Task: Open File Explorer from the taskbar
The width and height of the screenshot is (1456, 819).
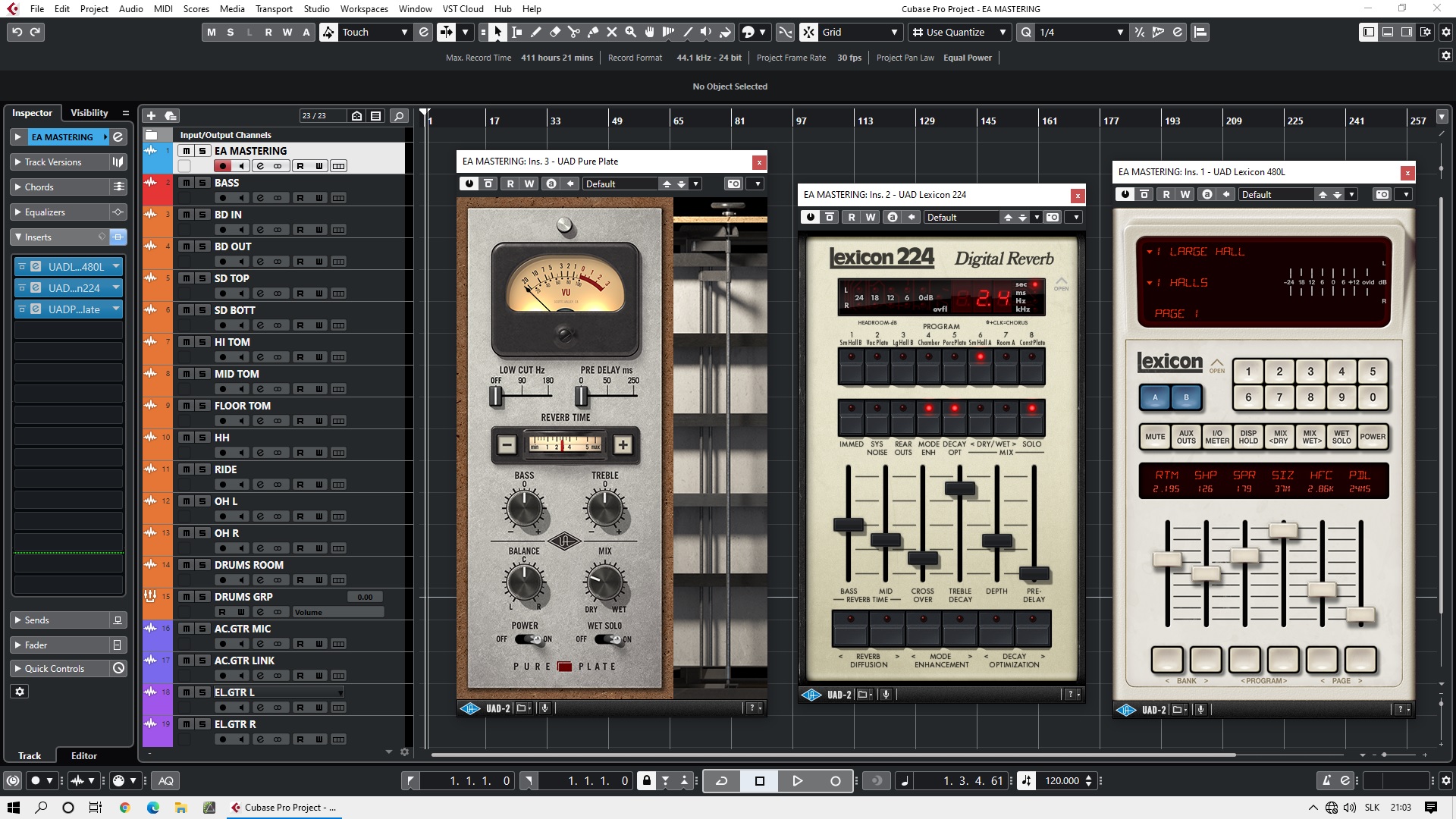Action: [x=180, y=807]
